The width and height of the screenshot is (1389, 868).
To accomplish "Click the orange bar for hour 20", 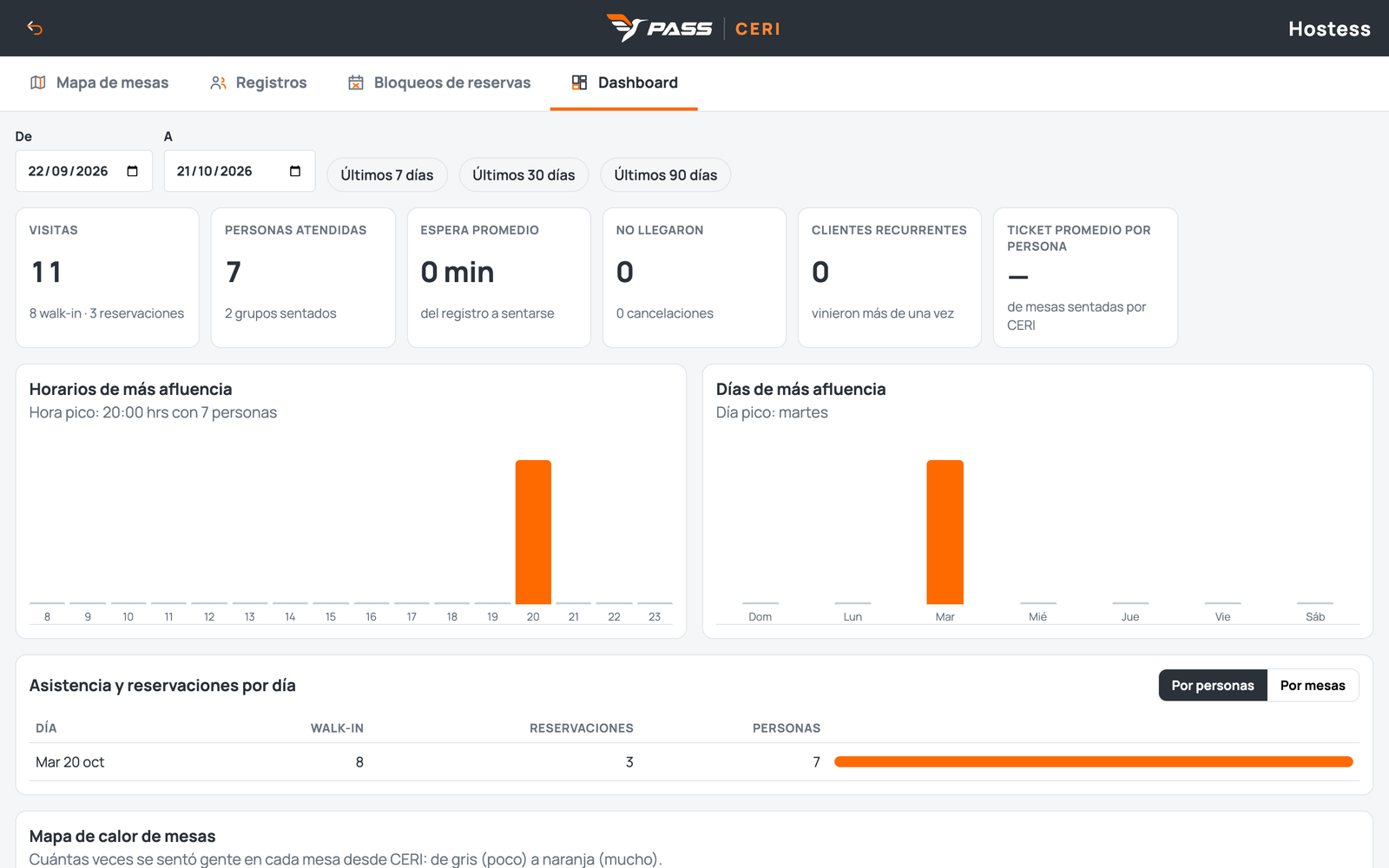I will (533, 532).
